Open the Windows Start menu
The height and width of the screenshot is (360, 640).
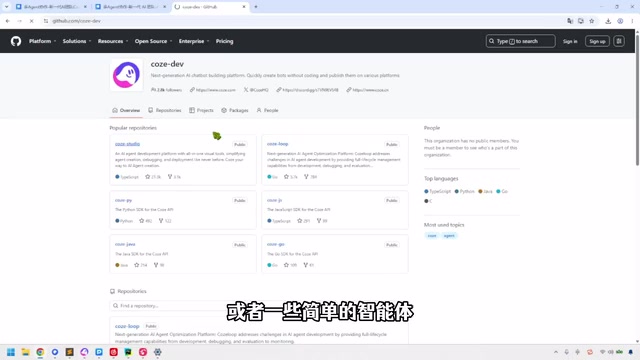click(x=11, y=352)
